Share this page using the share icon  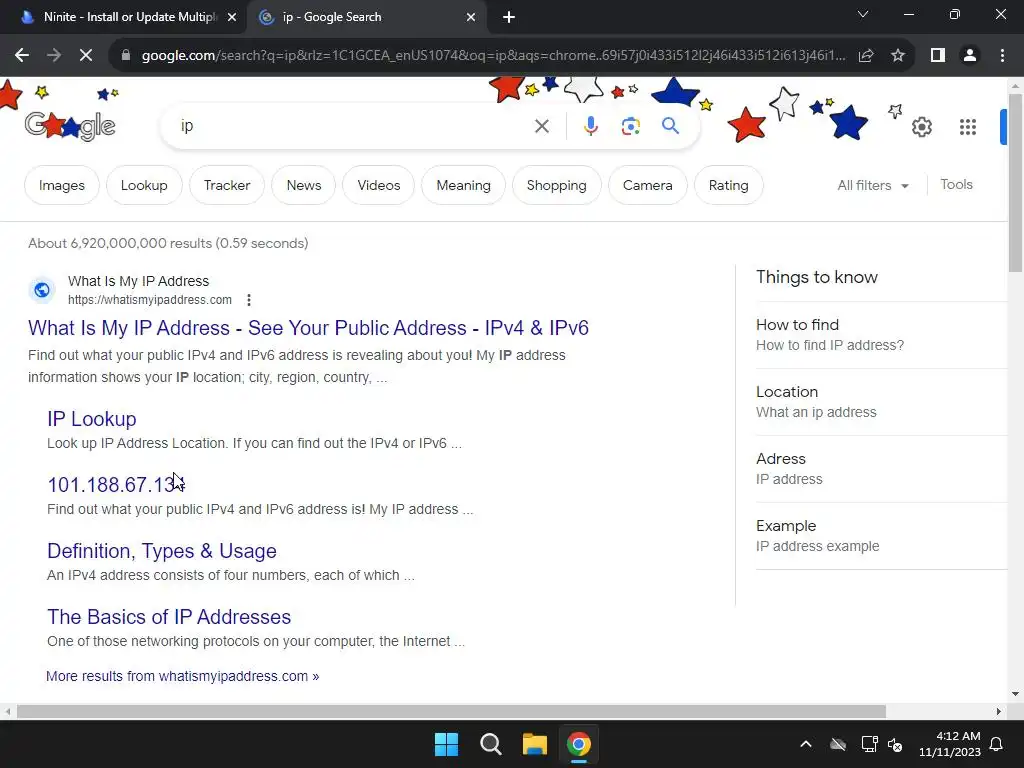tap(866, 56)
